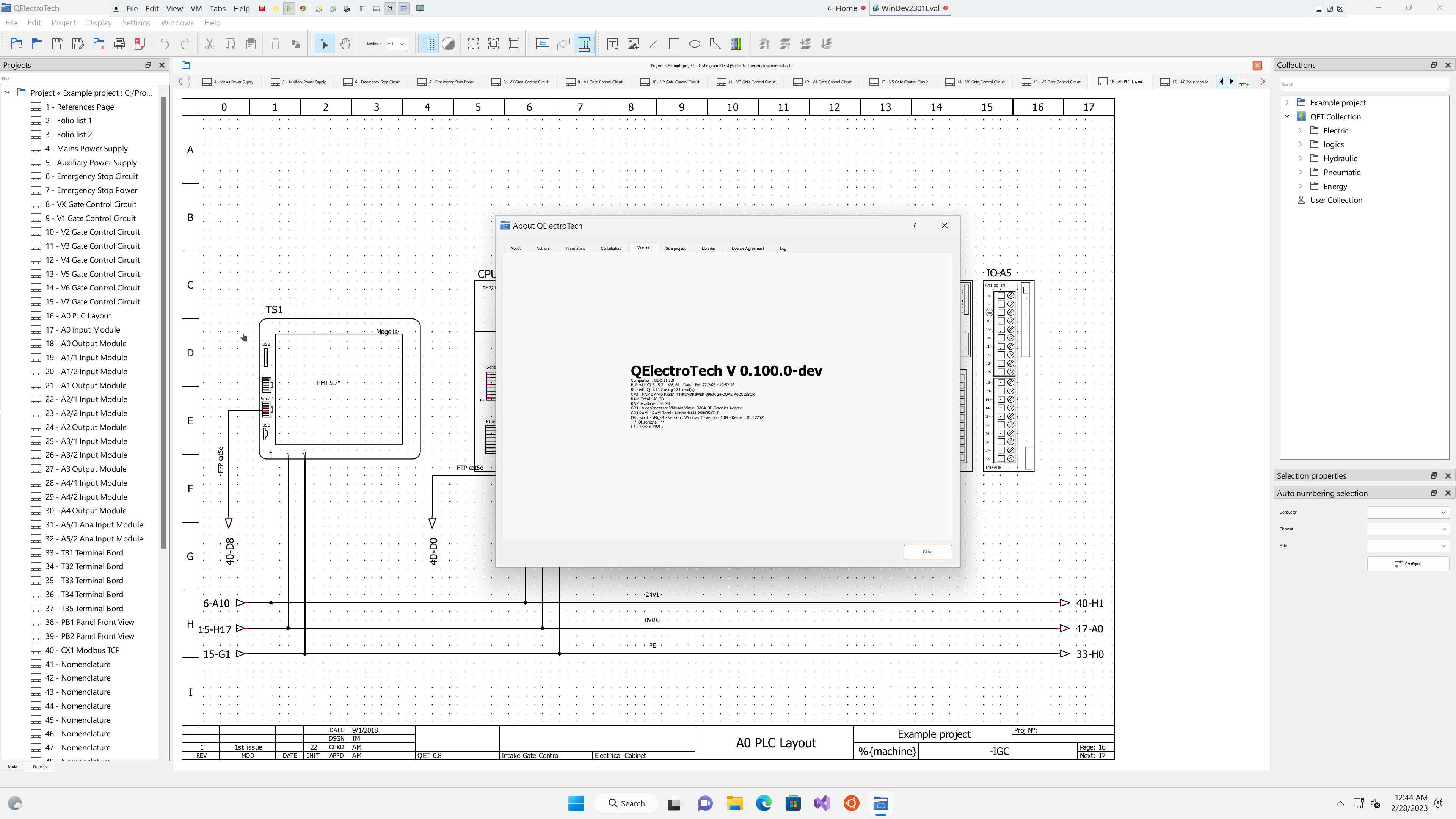Click the Add text field tool

[x=612, y=44]
